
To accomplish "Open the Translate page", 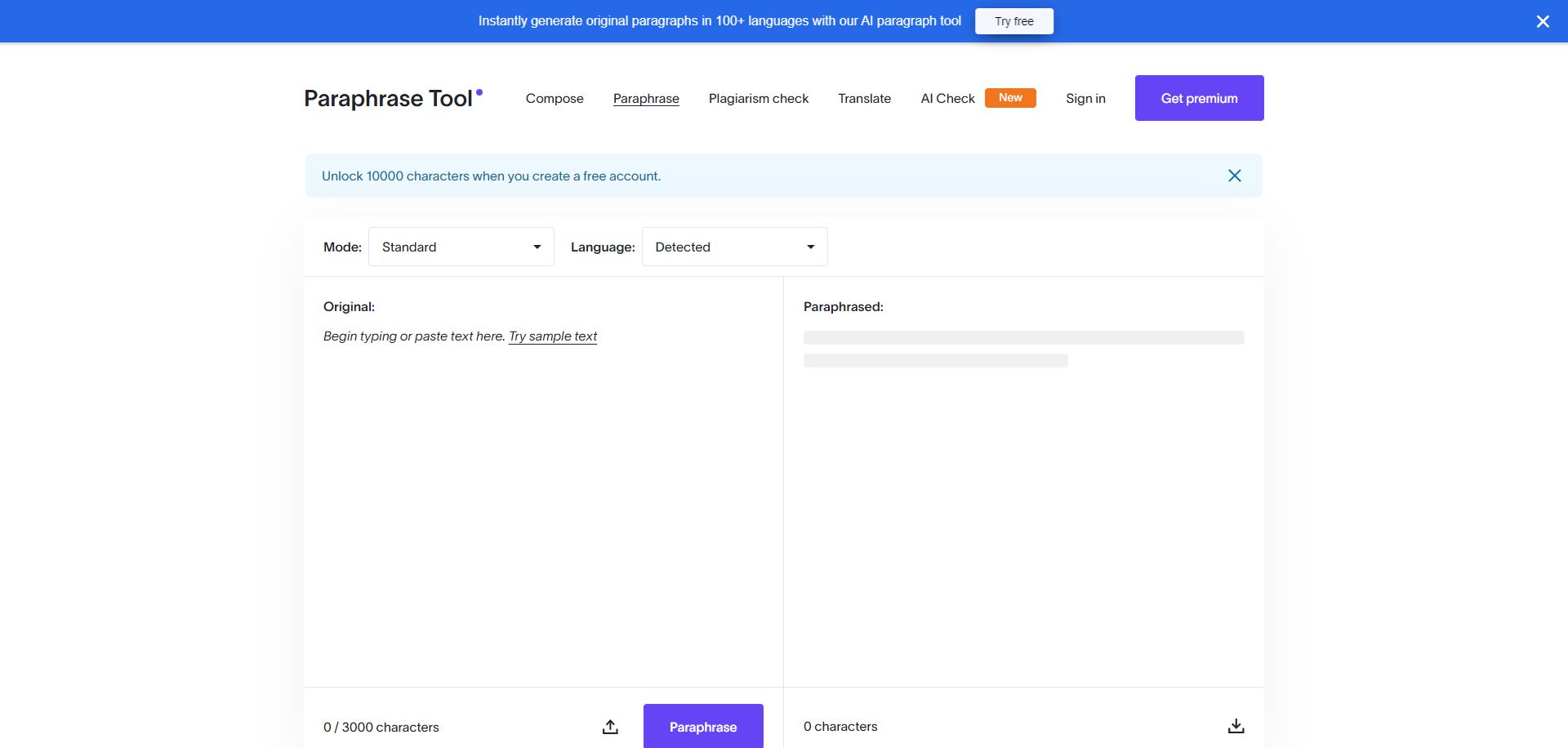I will coord(864,98).
